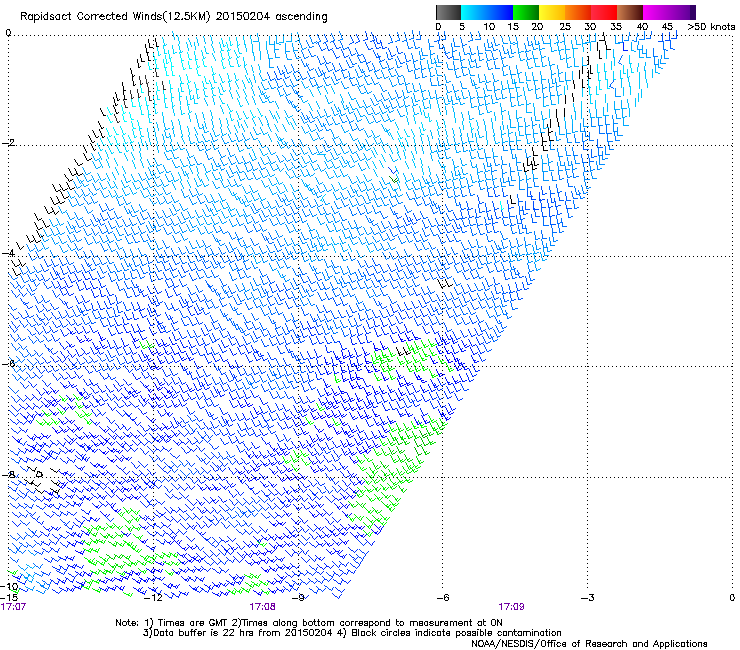Click the magenta 40-45 knots color swatch
The width and height of the screenshot is (740, 650).
(656, 12)
